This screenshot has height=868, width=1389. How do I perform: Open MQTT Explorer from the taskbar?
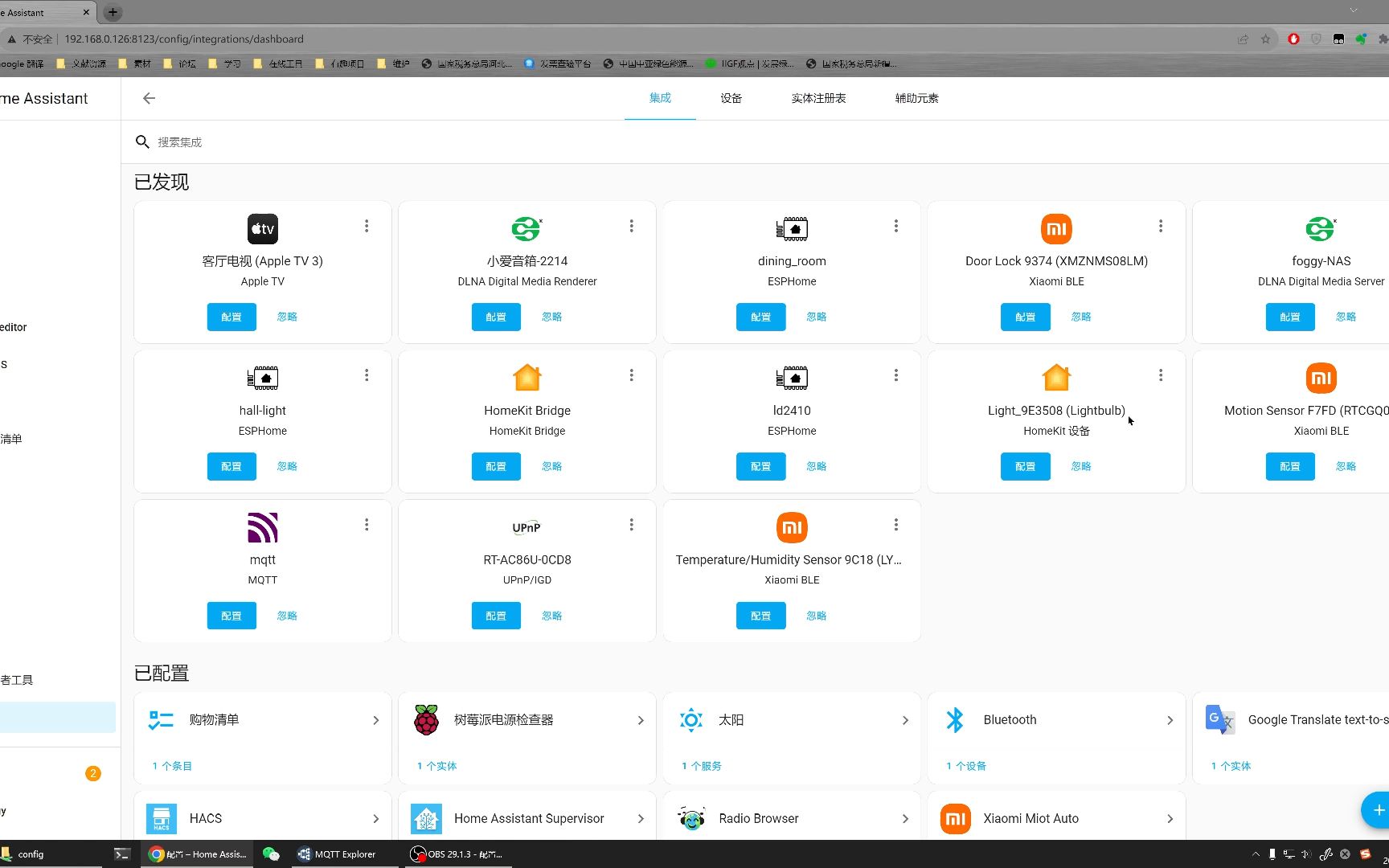[x=336, y=854]
